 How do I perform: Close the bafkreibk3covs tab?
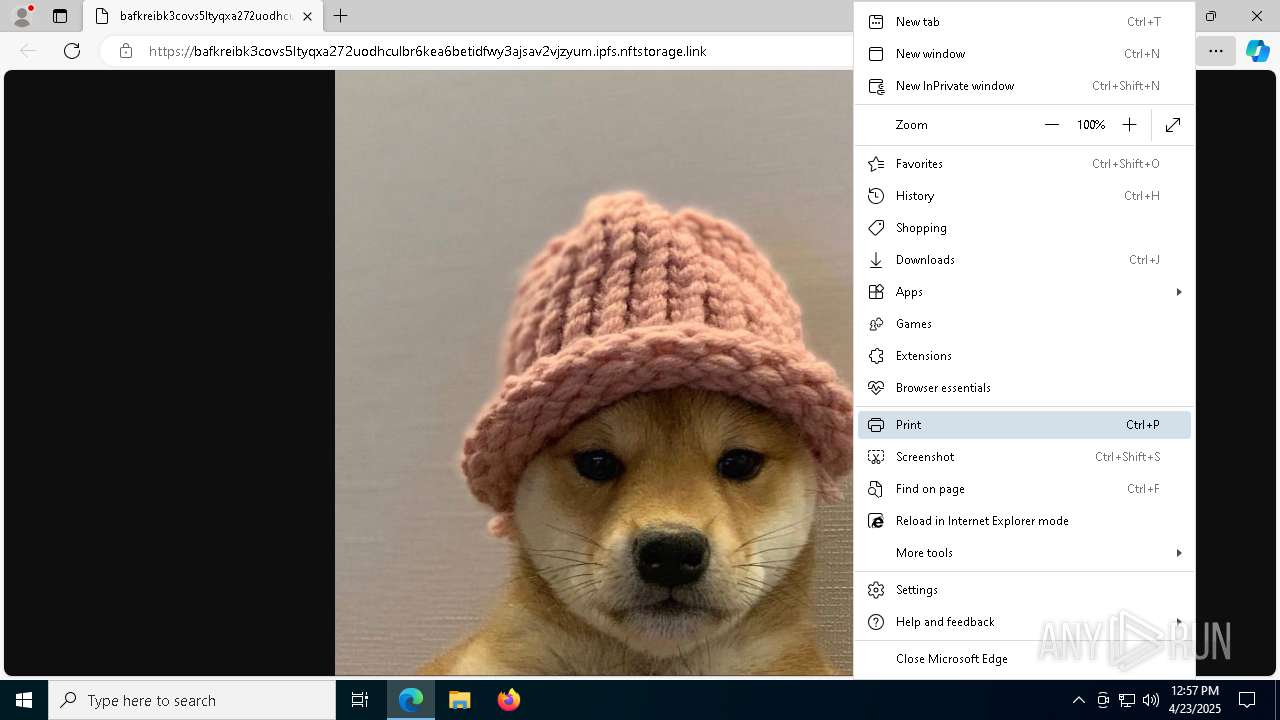[x=307, y=16]
